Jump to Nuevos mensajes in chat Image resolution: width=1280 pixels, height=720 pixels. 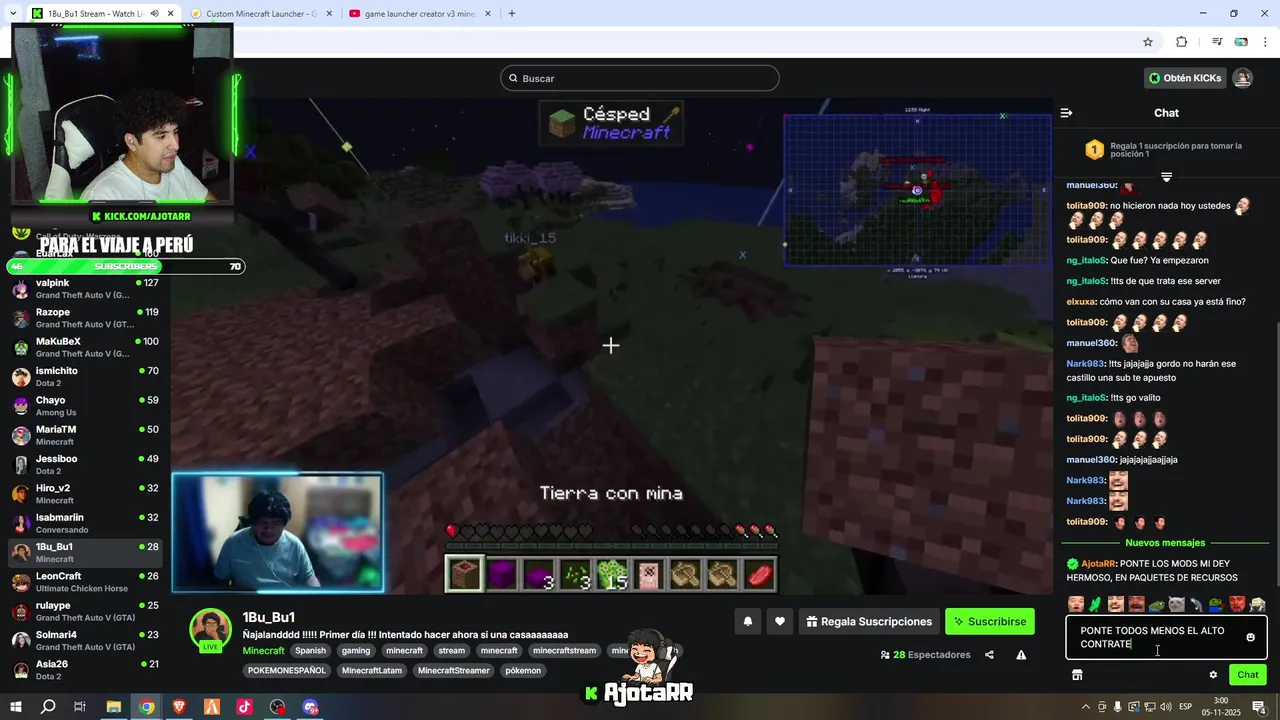point(1165,543)
